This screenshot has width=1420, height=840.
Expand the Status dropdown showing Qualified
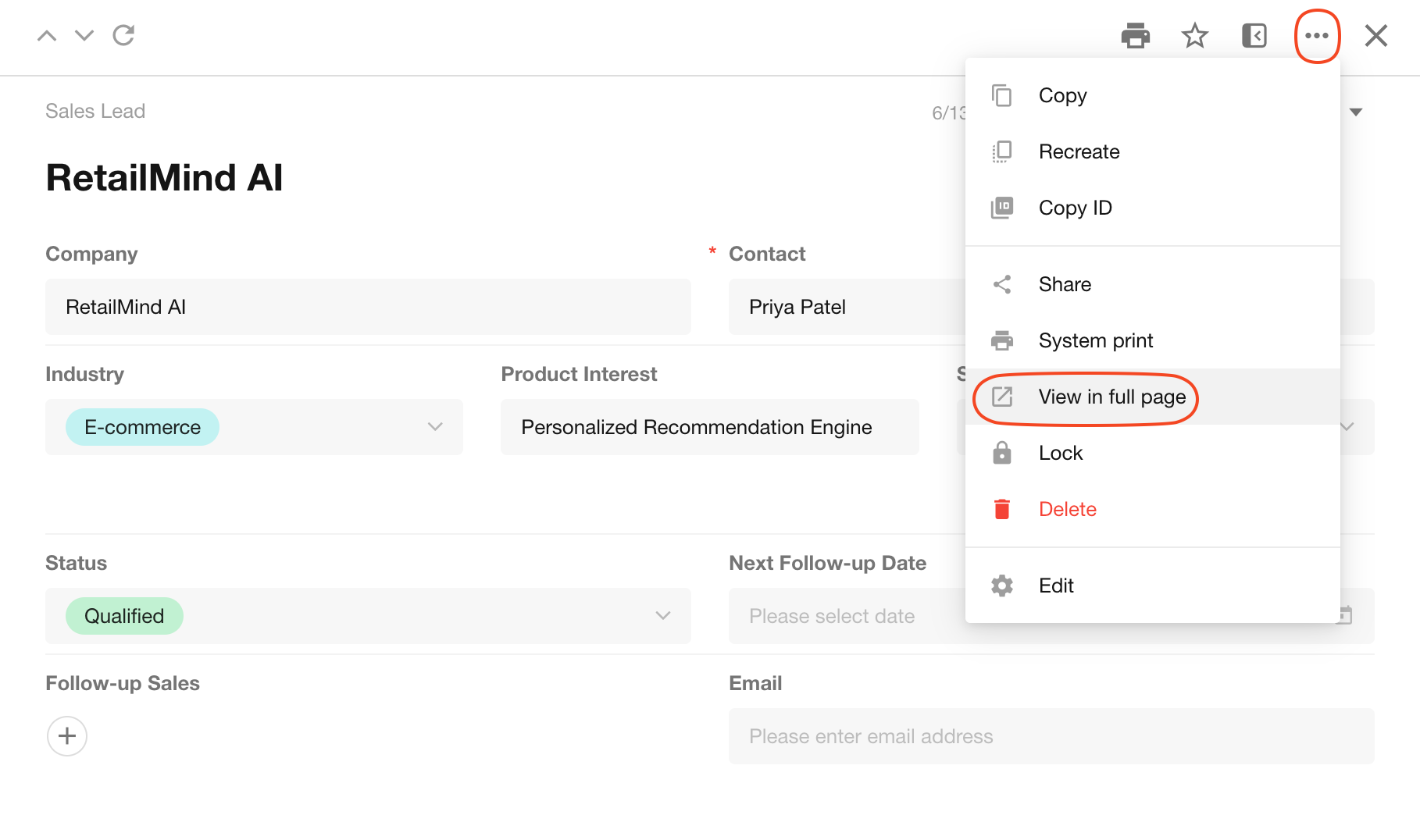(368, 616)
